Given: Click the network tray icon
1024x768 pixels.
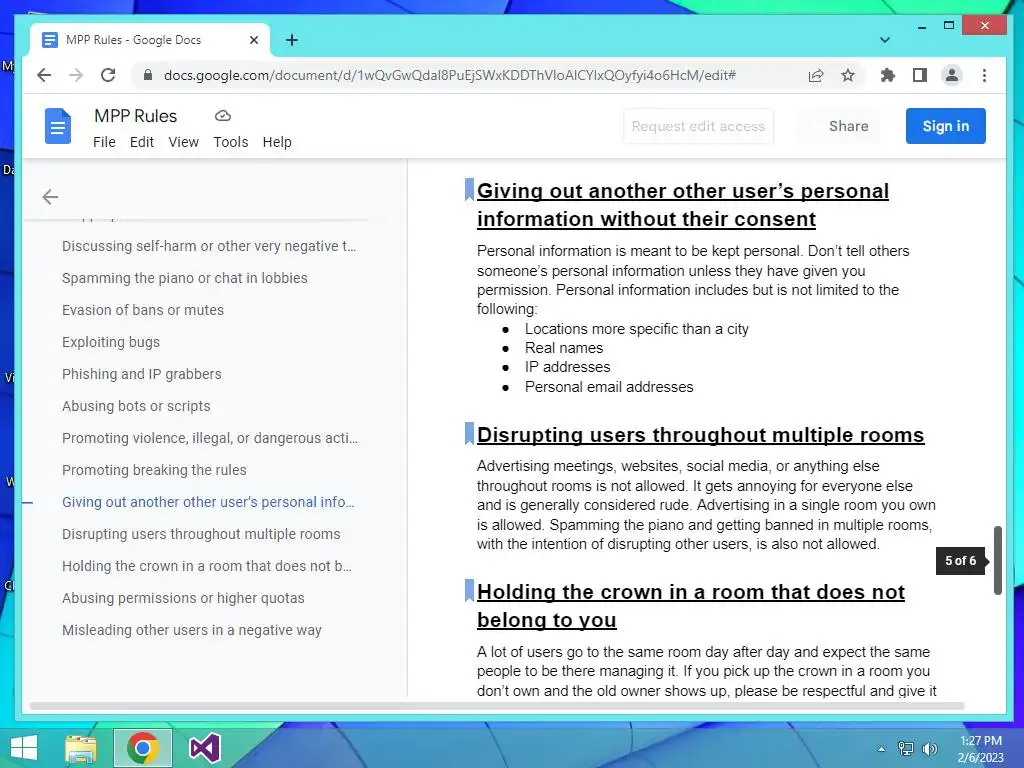Looking at the screenshot, I should tap(906, 749).
